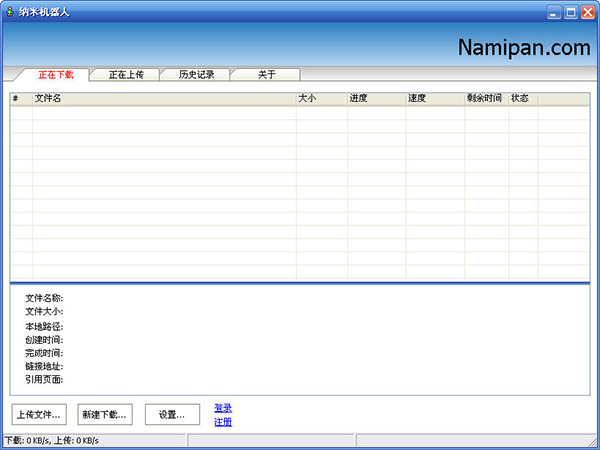Sort by the 速度 column header
This screenshot has width=600, height=450.
[x=435, y=99]
